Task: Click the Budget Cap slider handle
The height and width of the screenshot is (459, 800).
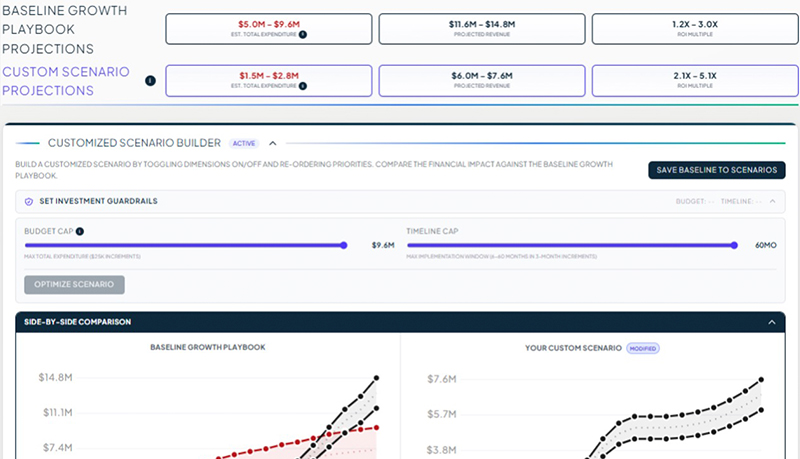Action: [344, 245]
